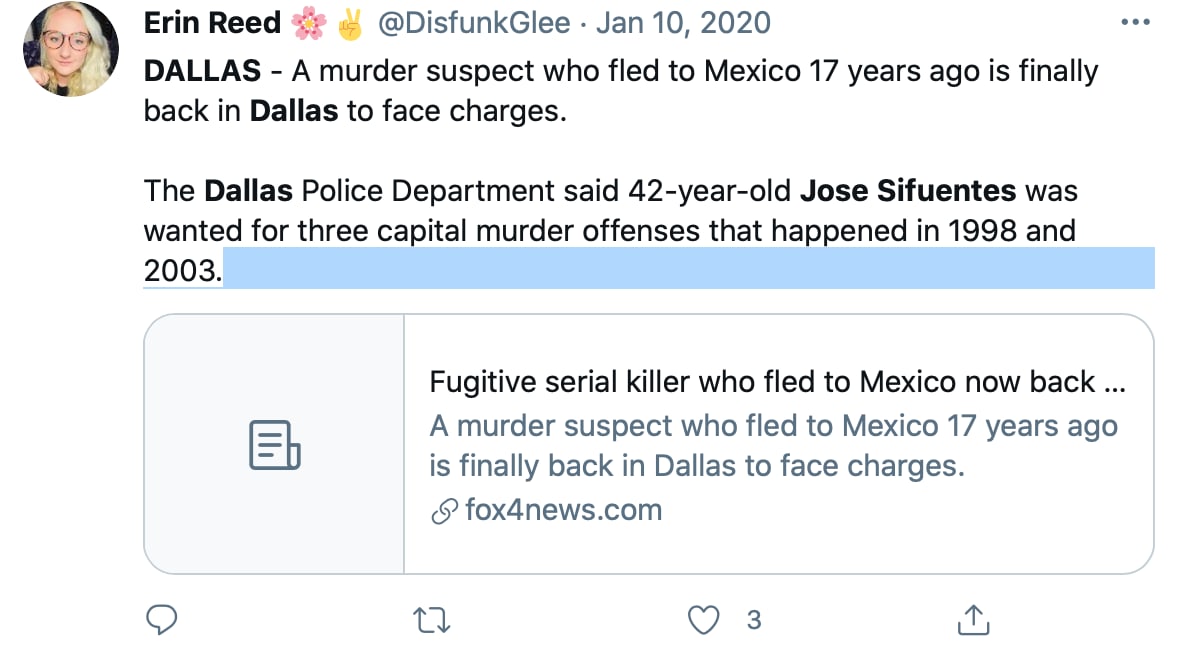Open the share icon under the tweet
Image resolution: width=1184 pixels, height=646 pixels.
[x=973, y=621]
